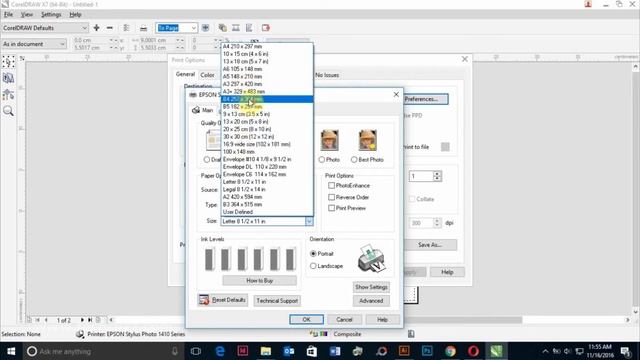Switch to the Color tab
640x360 pixels.
[207, 75]
